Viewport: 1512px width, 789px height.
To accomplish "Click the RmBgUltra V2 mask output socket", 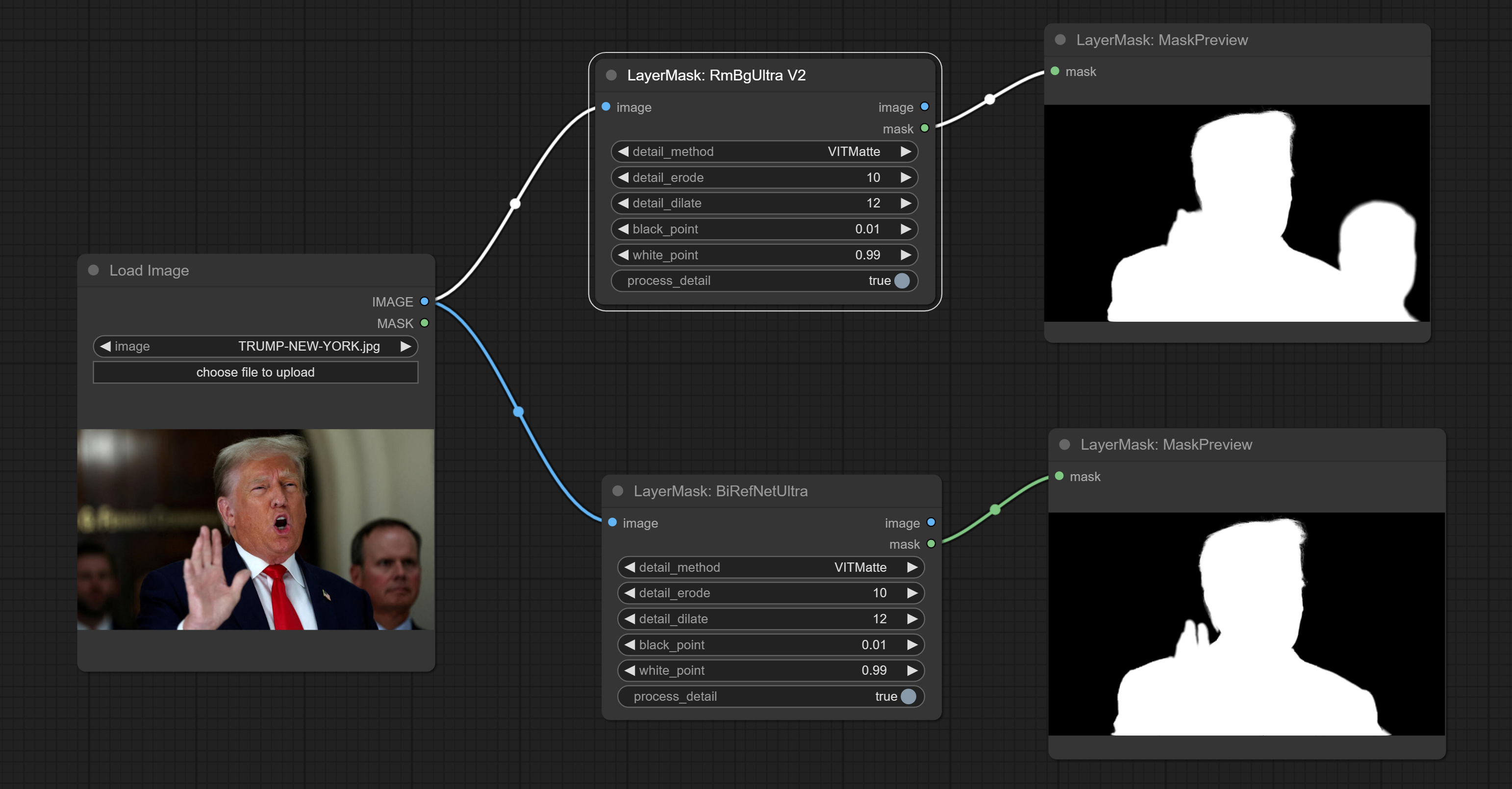I will coord(925,128).
